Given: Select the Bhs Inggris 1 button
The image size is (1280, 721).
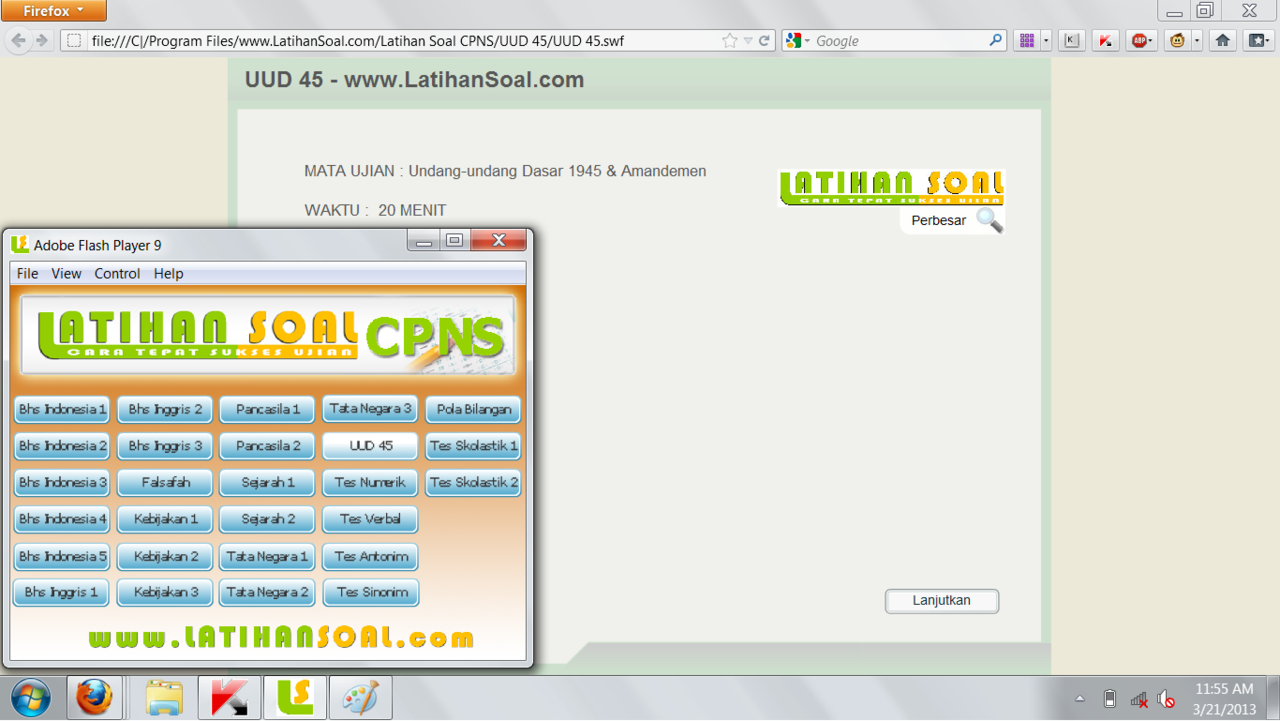Looking at the screenshot, I should point(62,593).
